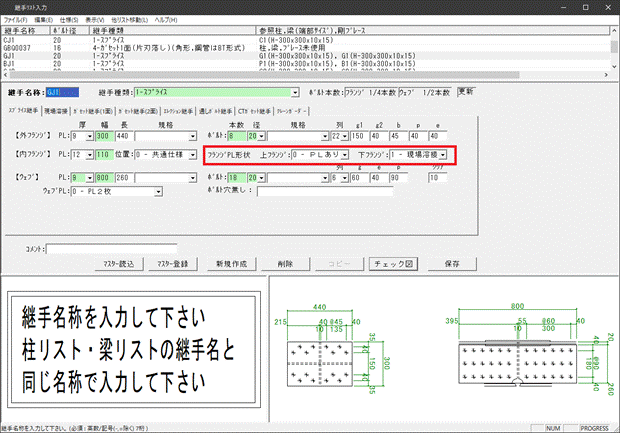Viewport: 620px width, 433px height.
Task: Open the ファイル(F) menu
Action: click(15, 20)
